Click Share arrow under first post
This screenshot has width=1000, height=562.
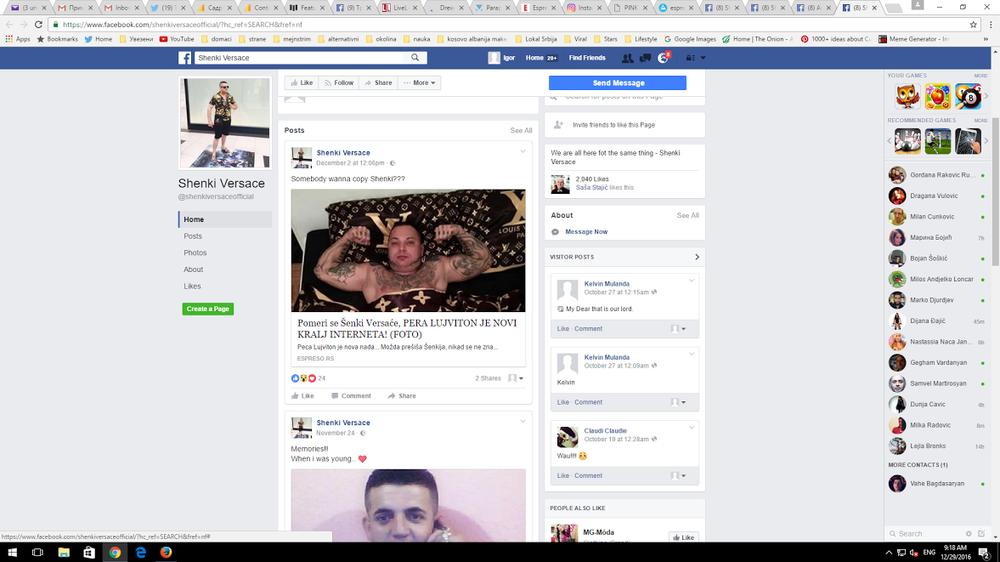point(402,396)
